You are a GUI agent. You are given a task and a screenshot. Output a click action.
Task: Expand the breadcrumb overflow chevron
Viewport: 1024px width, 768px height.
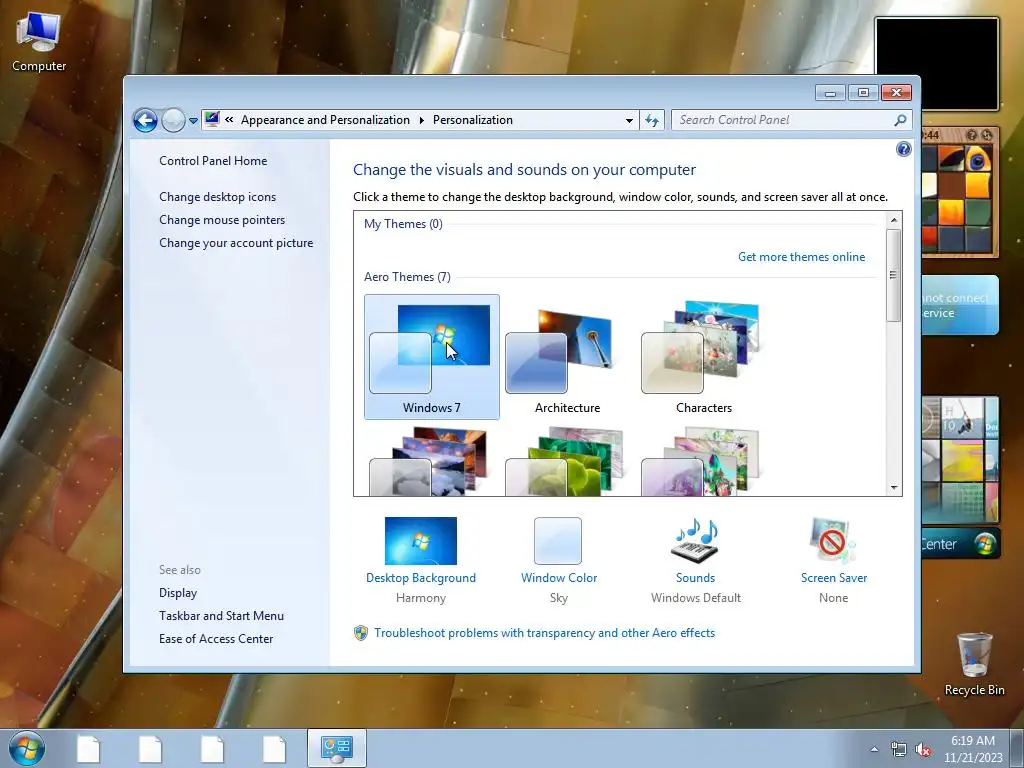click(229, 120)
